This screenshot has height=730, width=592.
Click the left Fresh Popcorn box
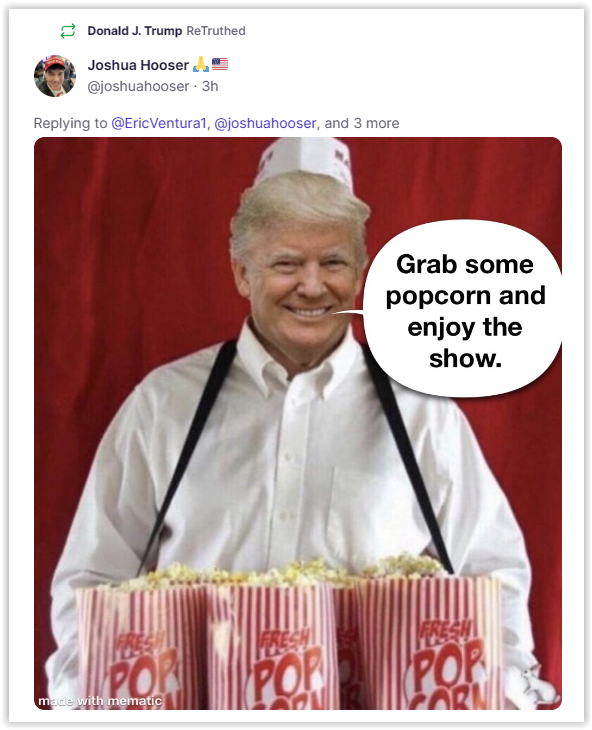coord(142,645)
